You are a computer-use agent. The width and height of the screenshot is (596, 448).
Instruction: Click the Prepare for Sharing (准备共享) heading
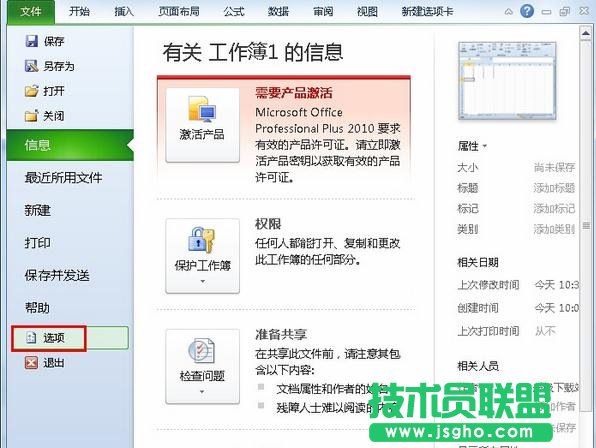click(281, 334)
